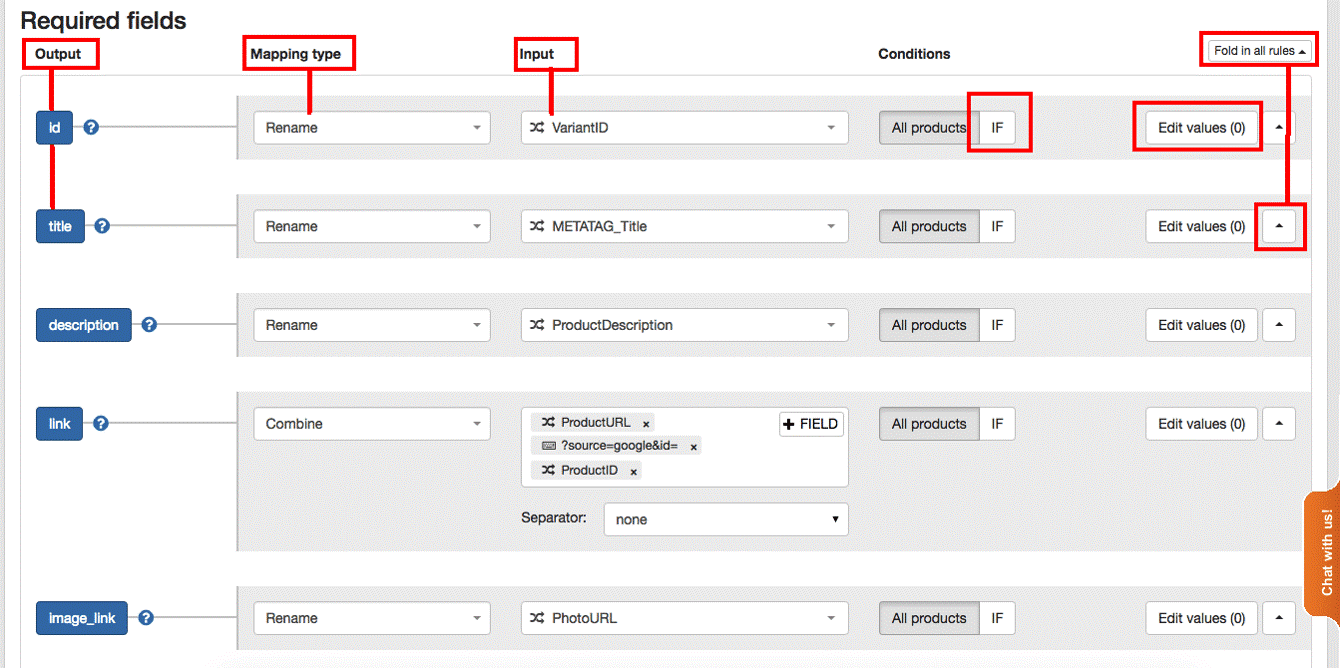Click Edit values (0) for title rule
This screenshot has height=668, width=1340.
(1201, 226)
